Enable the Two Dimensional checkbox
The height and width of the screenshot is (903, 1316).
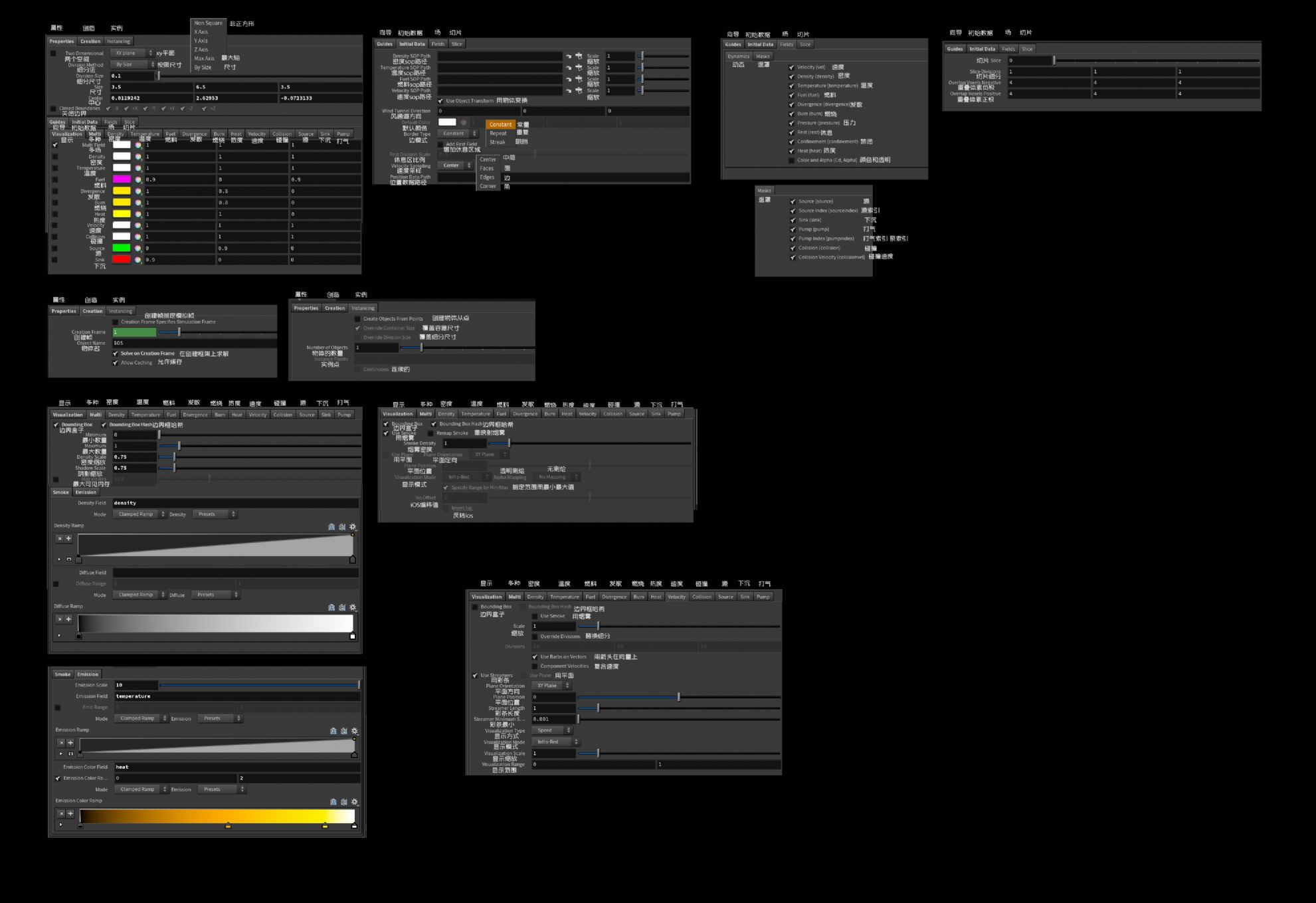54,53
